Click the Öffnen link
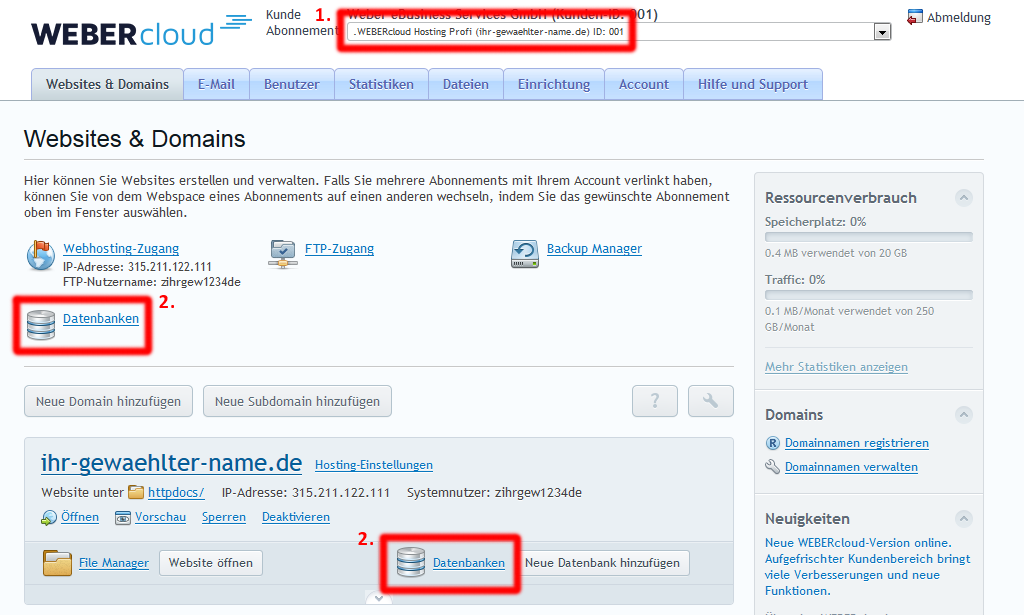Screen dimensions: 1024x615 pyautogui.click(x=80, y=517)
